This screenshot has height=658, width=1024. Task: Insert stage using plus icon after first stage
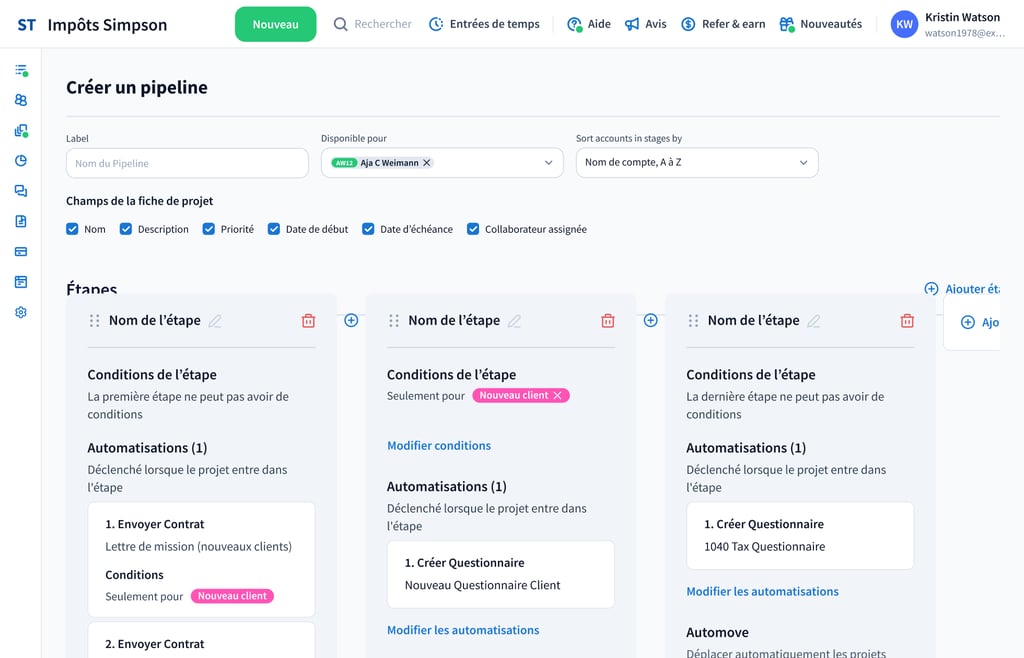tap(351, 320)
